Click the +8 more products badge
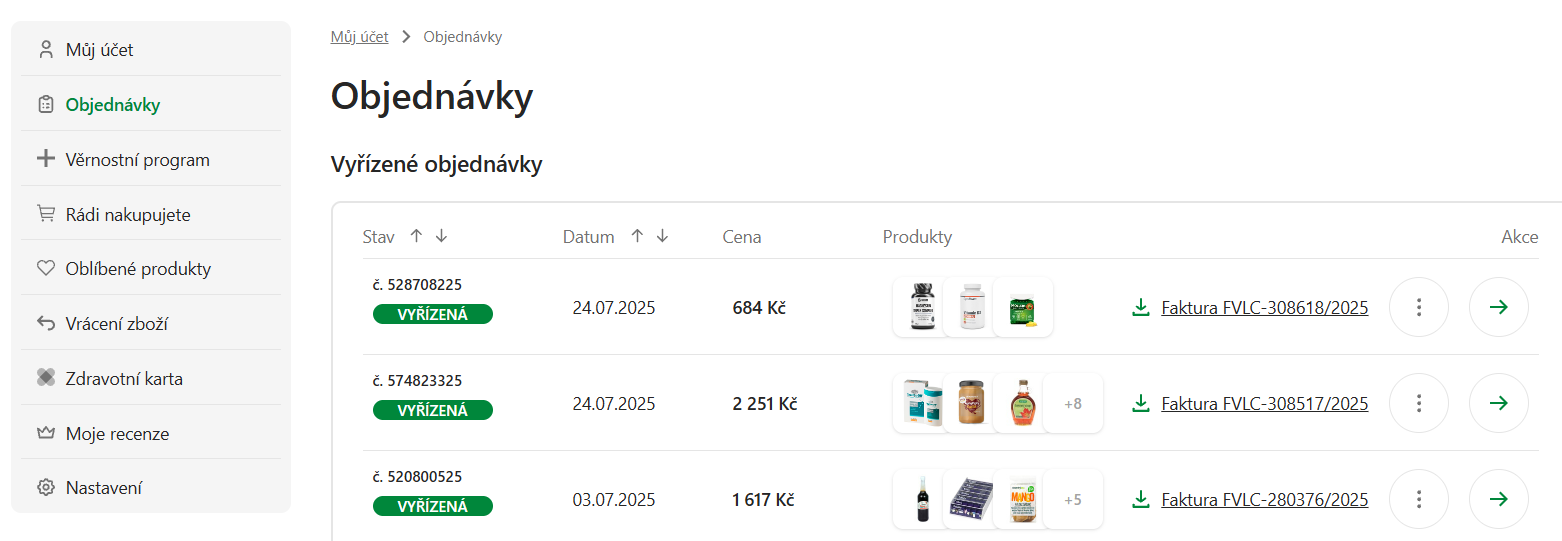The image size is (1562, 541). pyautogui.click(x=1073, y=404)
